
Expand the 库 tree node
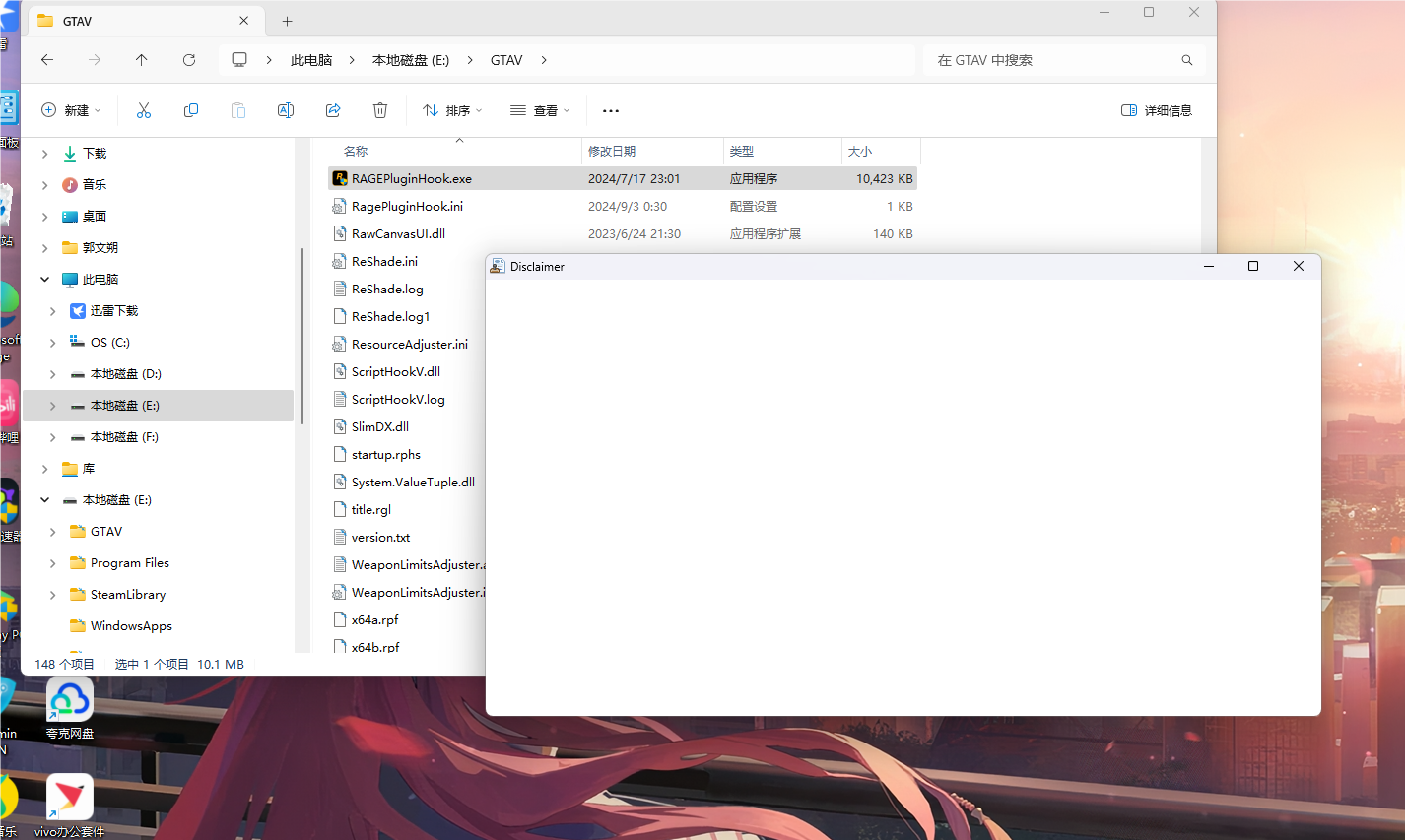[45, 469]
